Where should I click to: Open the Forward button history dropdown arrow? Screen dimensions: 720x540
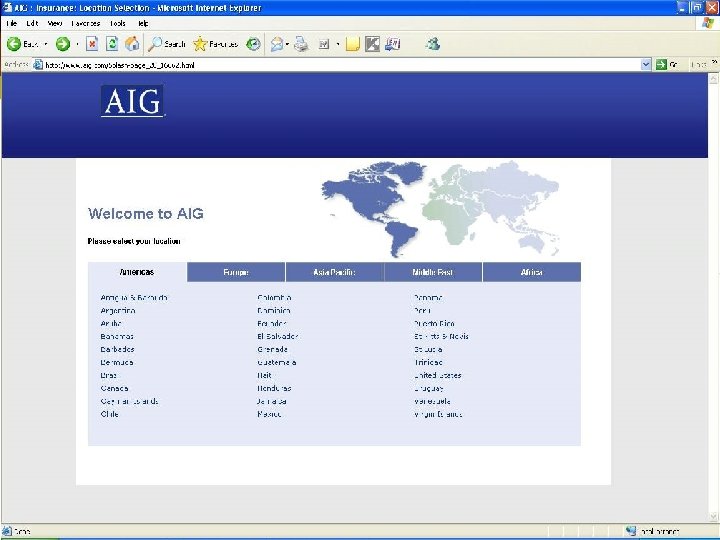point(77,44)
